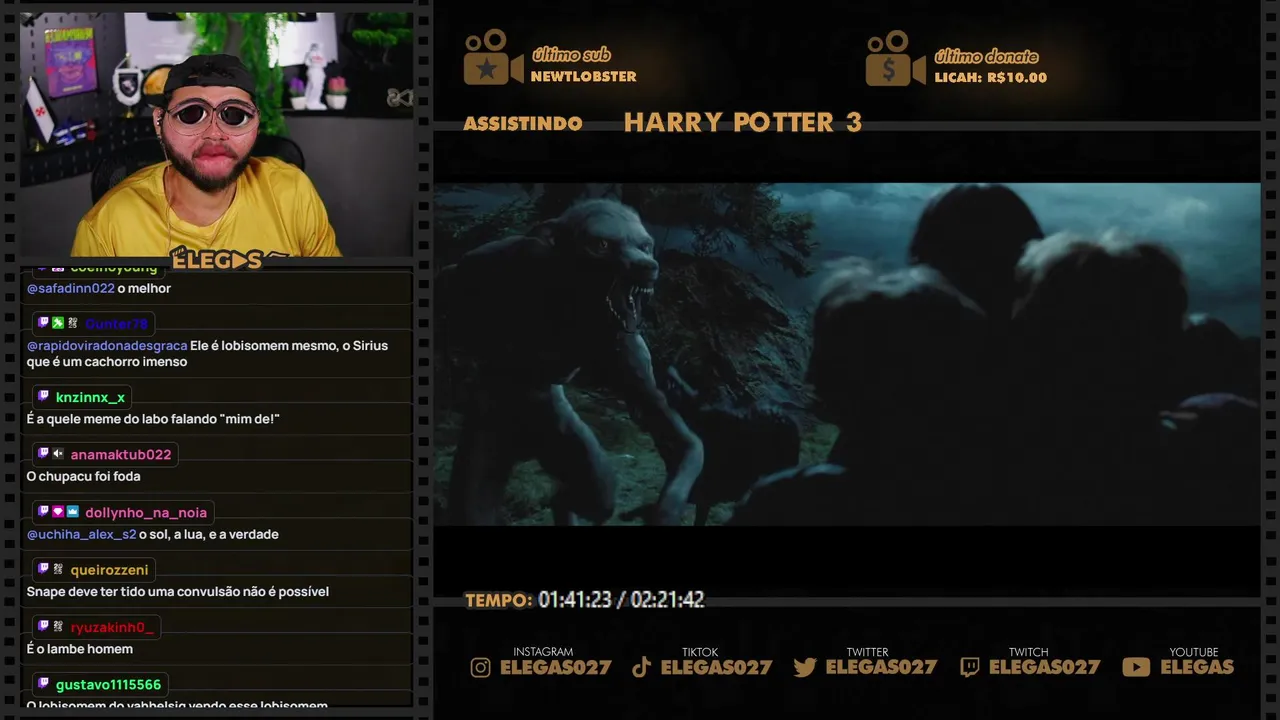
Task: Click the green badge beside Gunter78
Action: click(x=58, y=323)
